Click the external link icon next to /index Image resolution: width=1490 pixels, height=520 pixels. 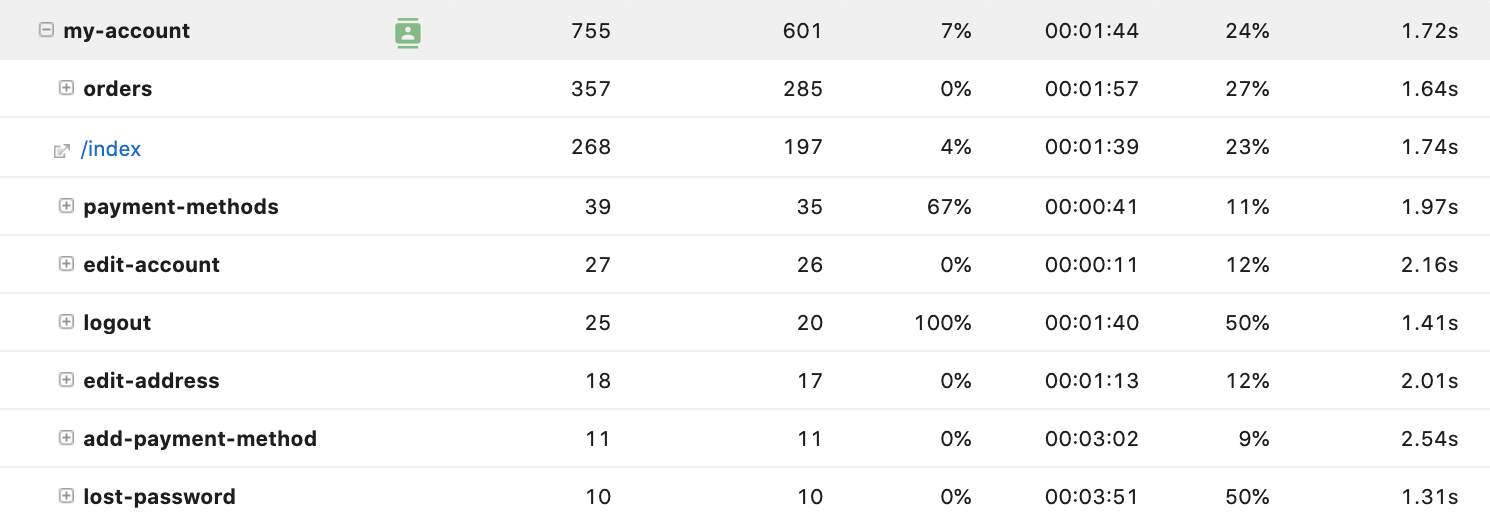tap(62, 150)
